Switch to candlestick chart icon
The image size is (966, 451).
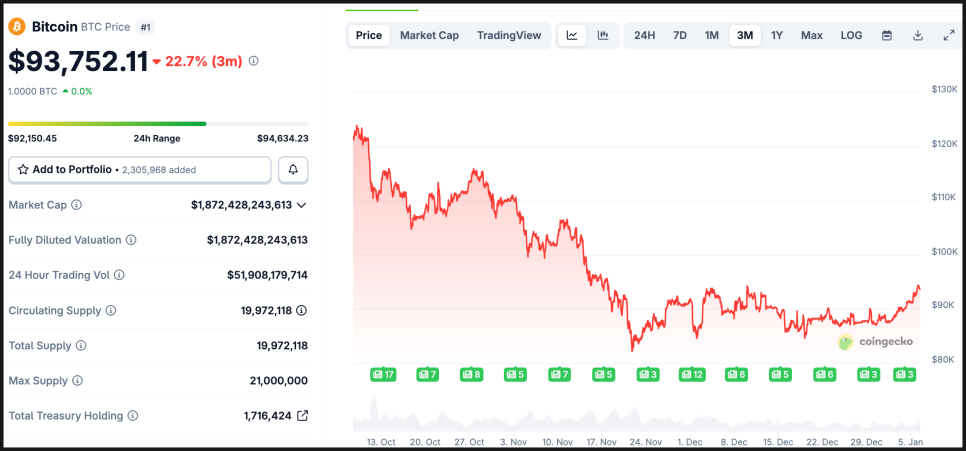[603, 36]
